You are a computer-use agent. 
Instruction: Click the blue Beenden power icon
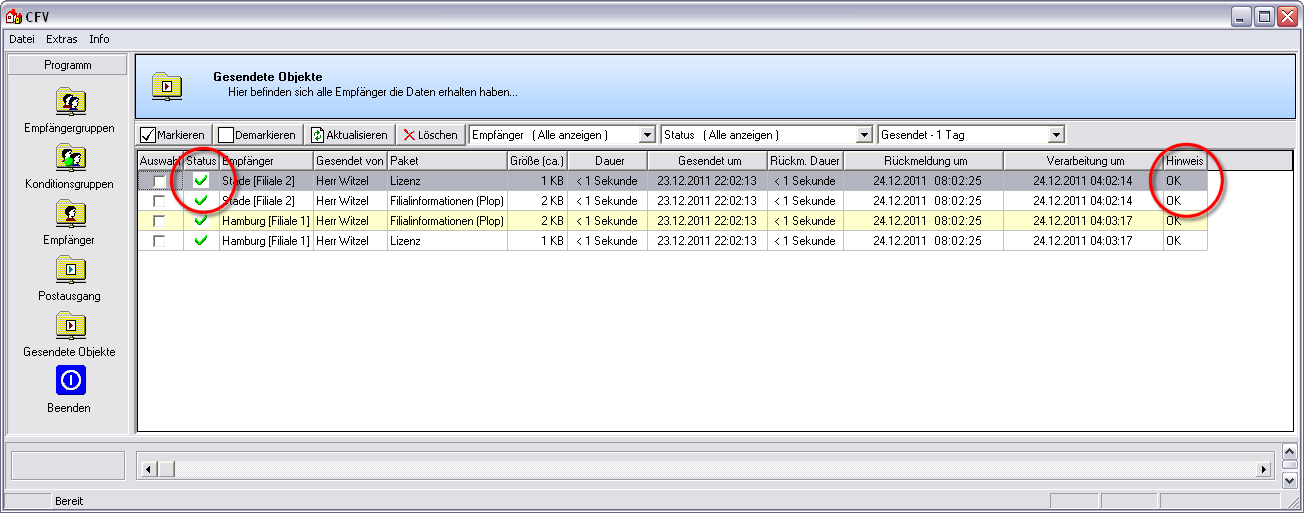(x=70, y=380)
